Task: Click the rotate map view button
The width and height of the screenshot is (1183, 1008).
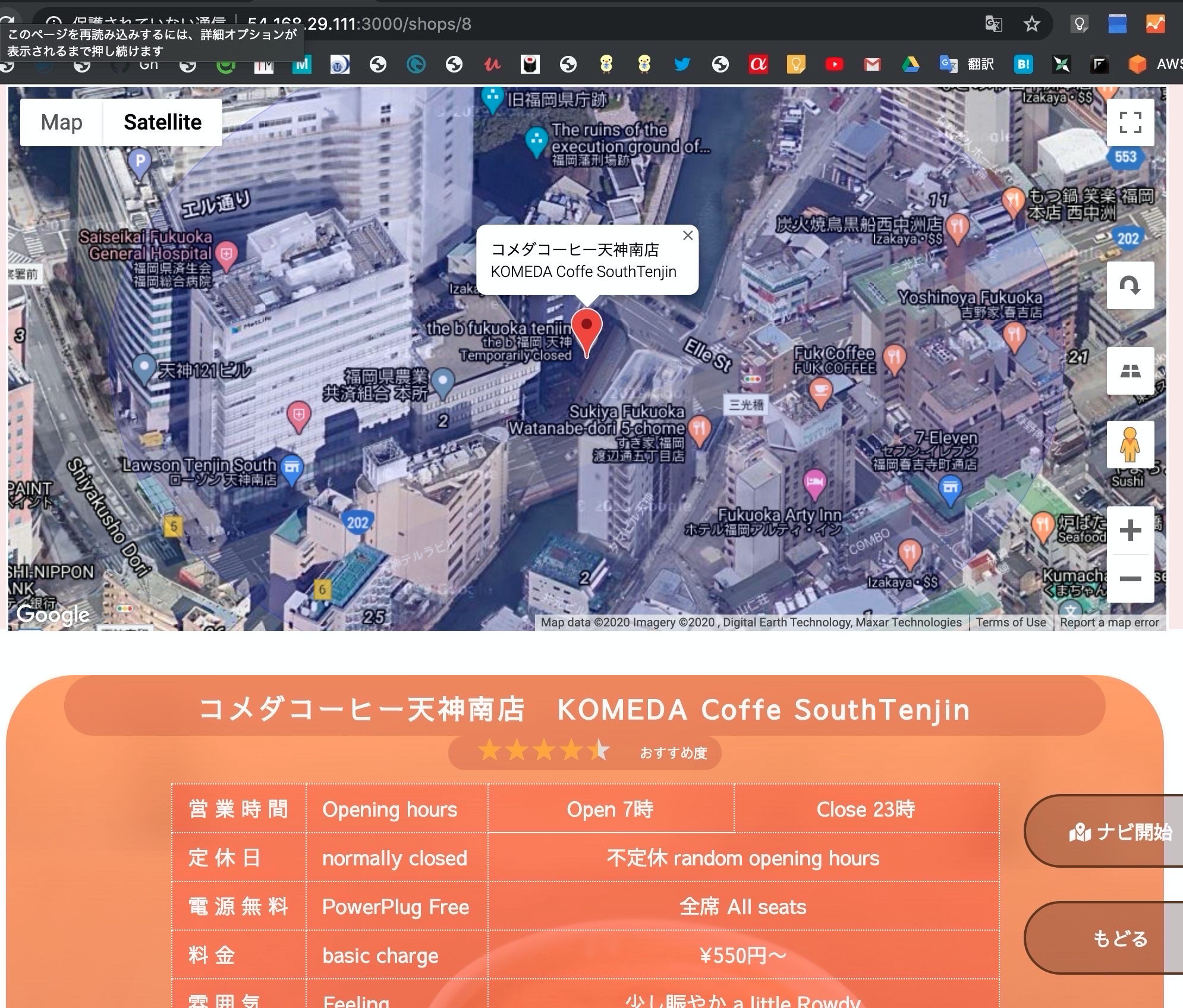Action: pos(1129,285)
